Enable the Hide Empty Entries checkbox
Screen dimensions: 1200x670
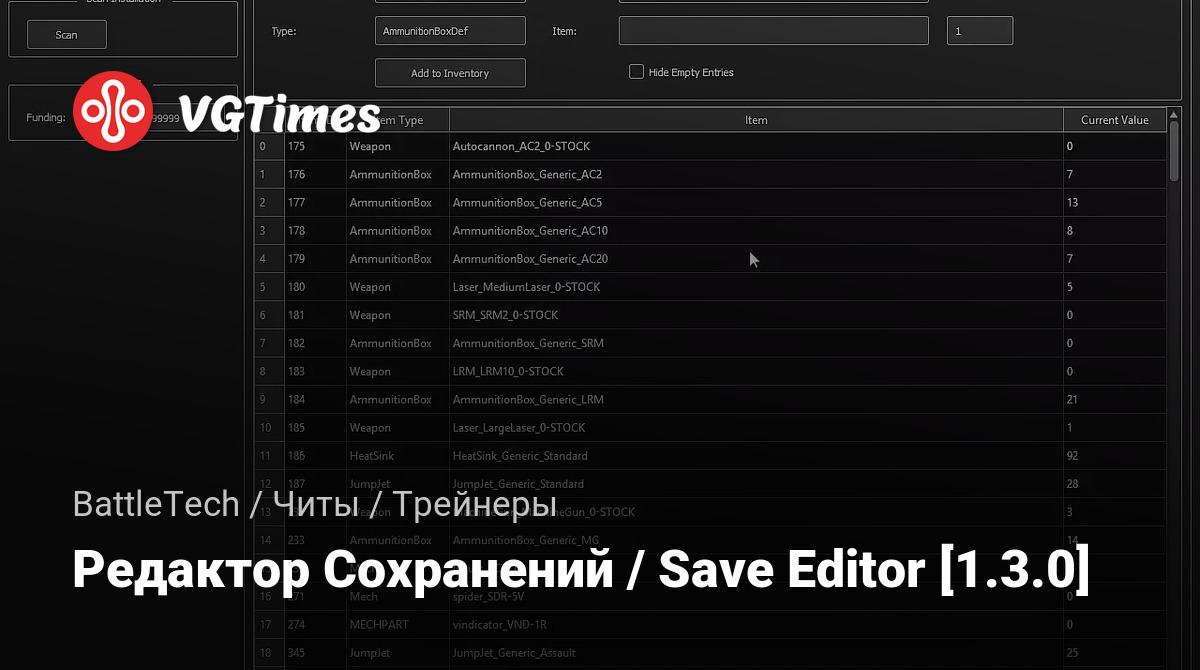(x=636, y=72)
